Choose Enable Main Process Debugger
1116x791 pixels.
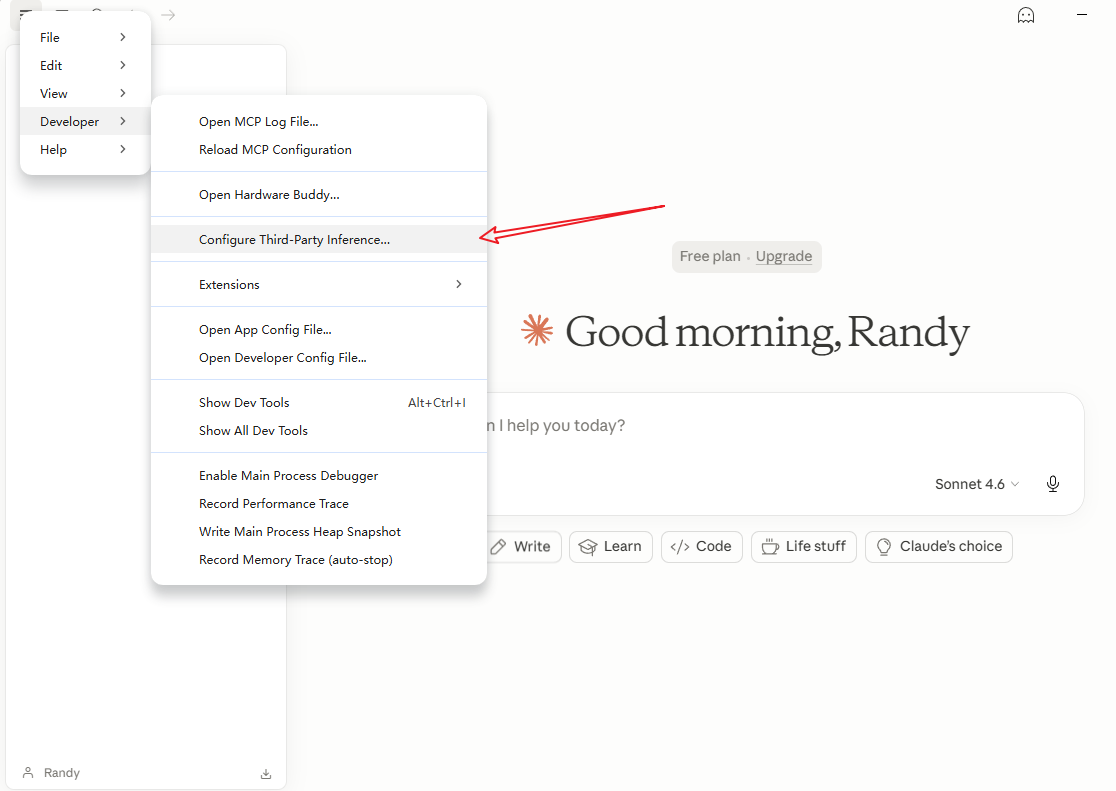coord(319,476)
